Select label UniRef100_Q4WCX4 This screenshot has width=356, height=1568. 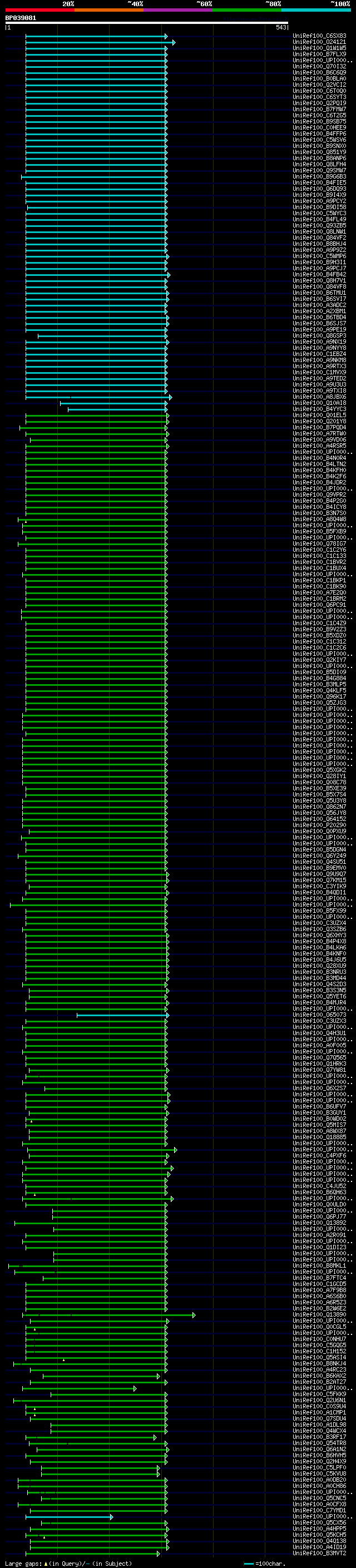pos(319,1431)
